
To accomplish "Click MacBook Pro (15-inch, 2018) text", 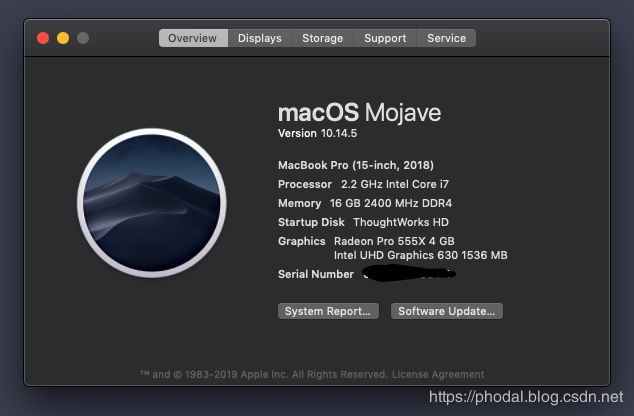I will (356, 165).
